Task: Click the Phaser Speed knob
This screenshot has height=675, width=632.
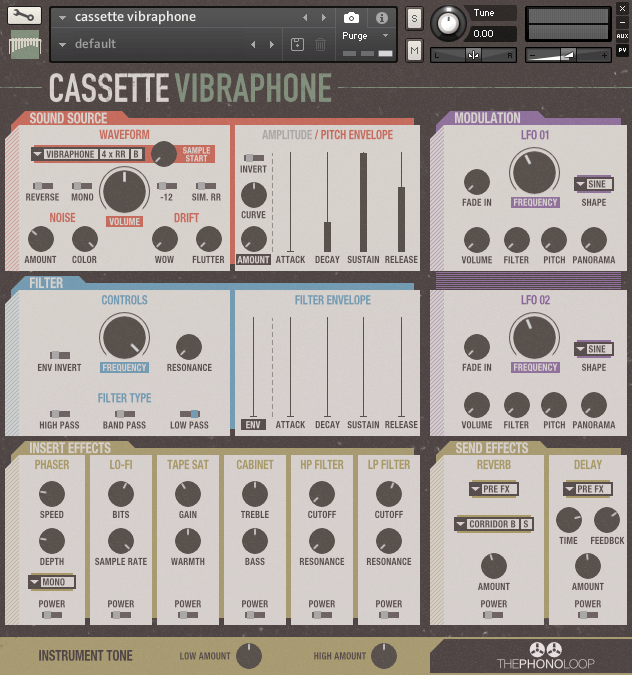Action: pos(52,494)
